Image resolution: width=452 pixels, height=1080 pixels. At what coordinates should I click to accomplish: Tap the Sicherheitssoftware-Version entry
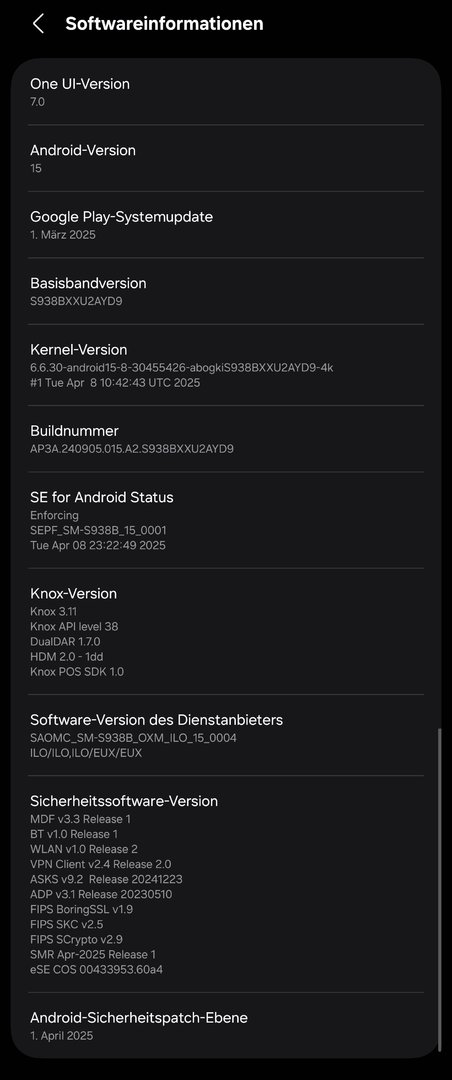click(x=226, y=884)
